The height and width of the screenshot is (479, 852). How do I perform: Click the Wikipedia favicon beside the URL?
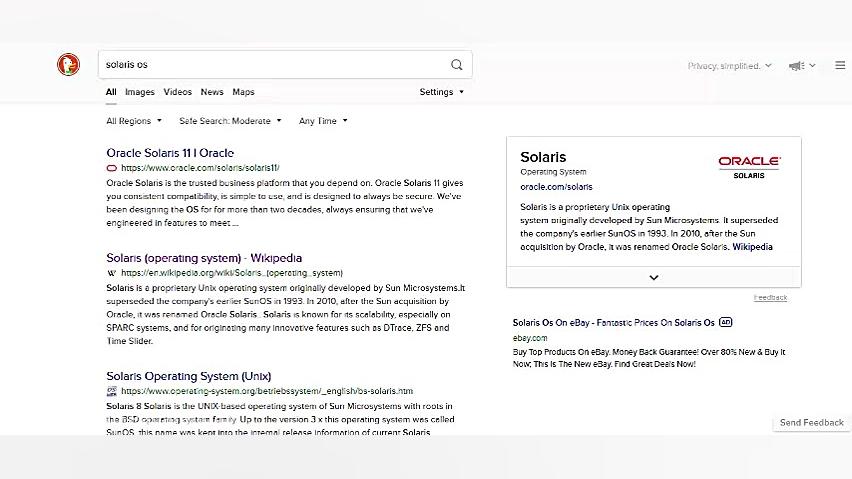(112, 273)
